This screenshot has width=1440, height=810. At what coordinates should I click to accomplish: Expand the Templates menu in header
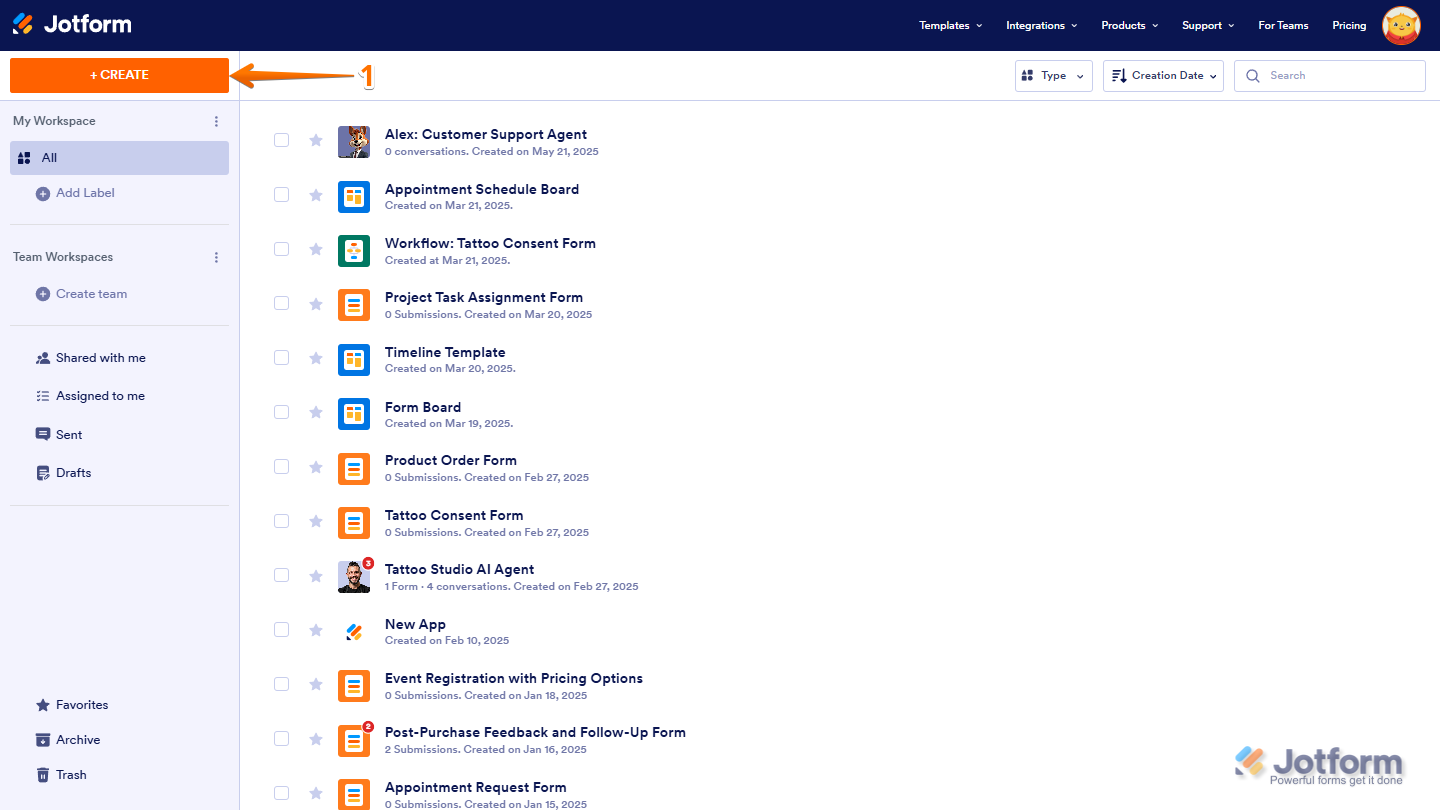pos(950,25)
